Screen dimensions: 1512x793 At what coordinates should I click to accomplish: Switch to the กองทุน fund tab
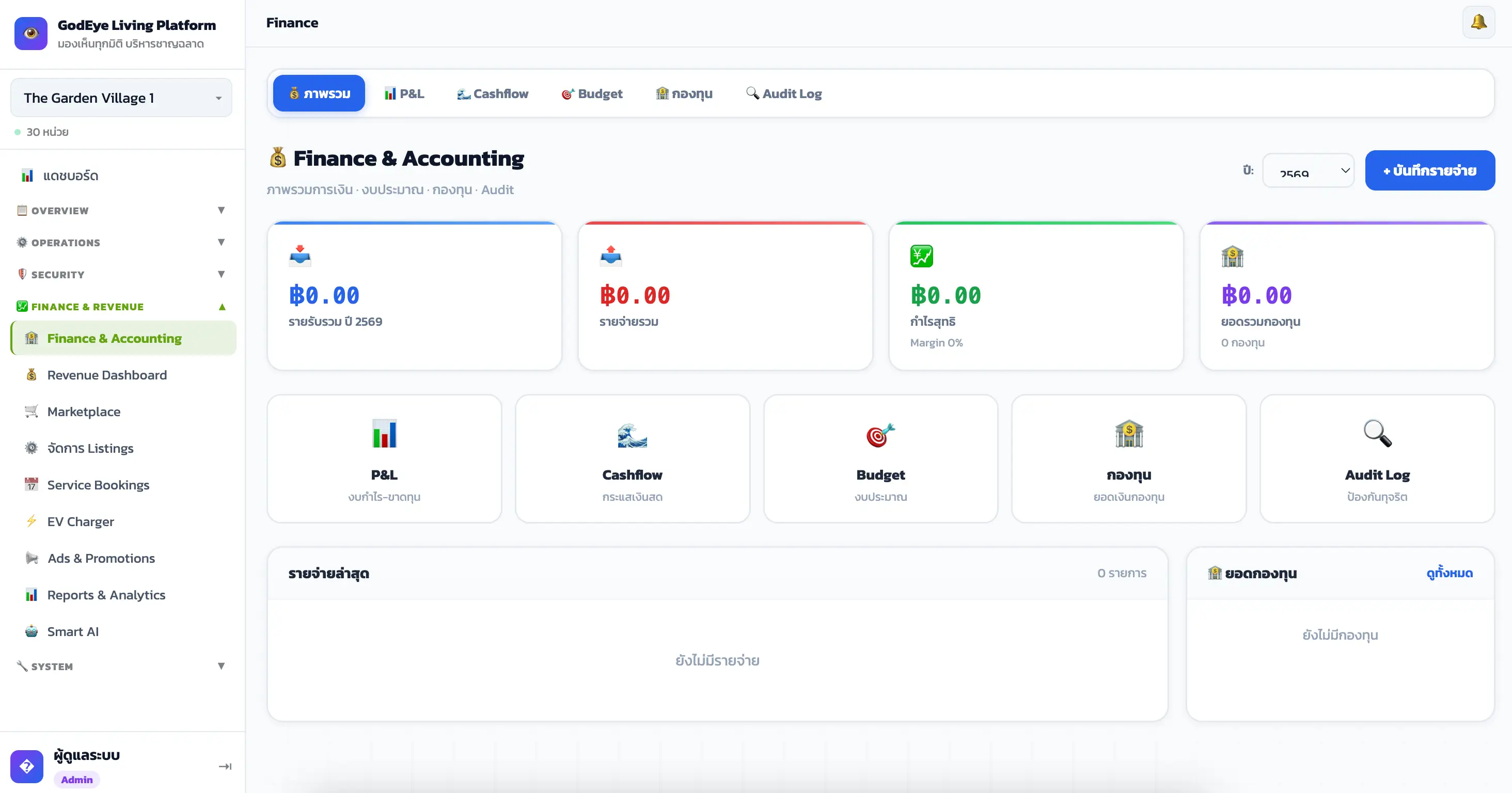click(684, 93)
